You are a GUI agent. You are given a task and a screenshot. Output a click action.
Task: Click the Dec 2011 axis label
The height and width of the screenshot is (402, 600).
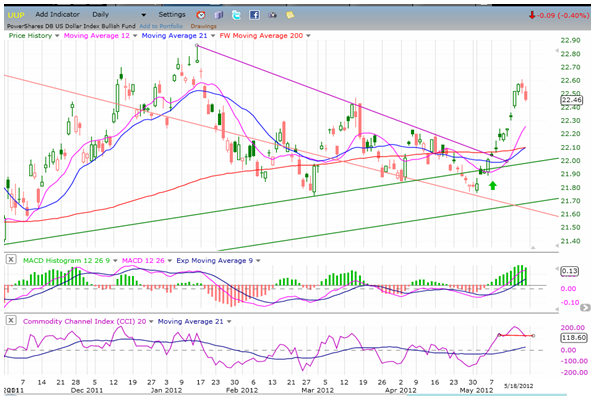click(x=87, y=390)
